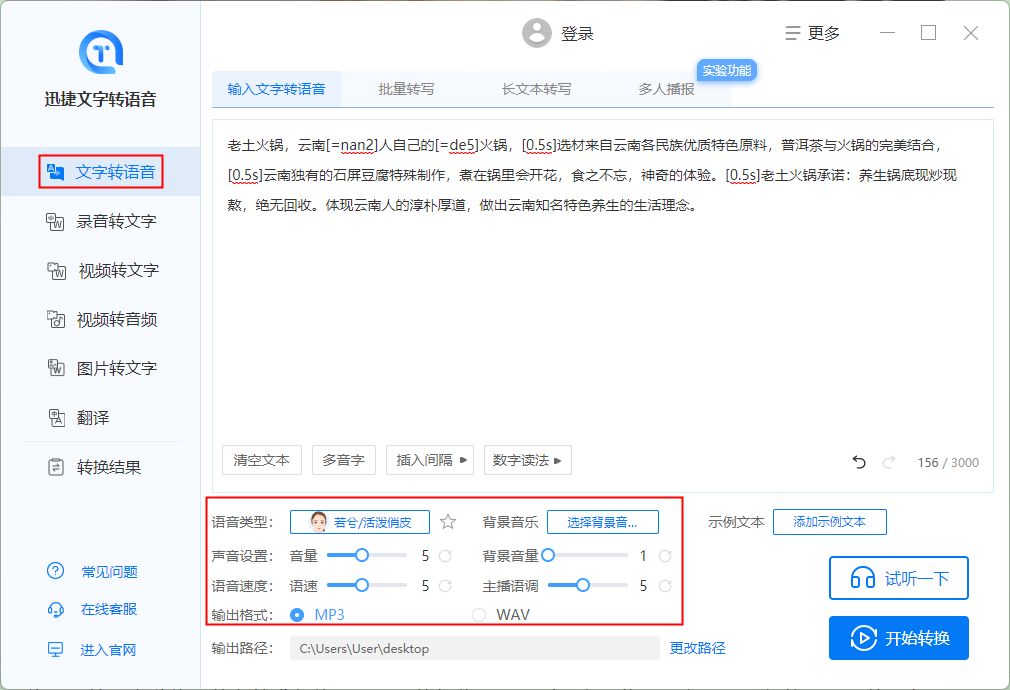This screenshot has height=690, width=1010.
Task: Favorite the 若兮 voice with the star
Action: pyautogui.click(x=447, y=521)
